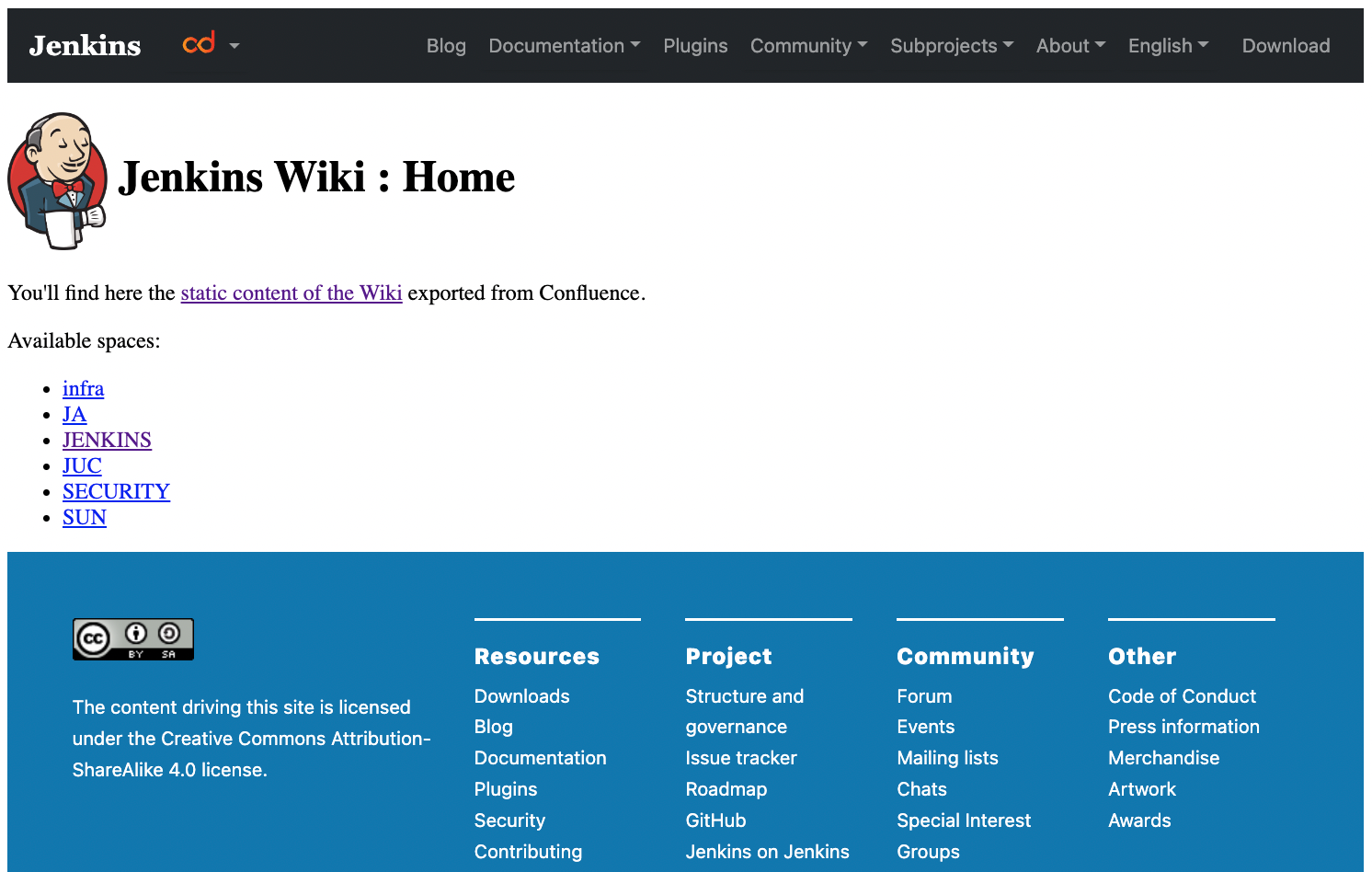Click the Jenkins butler mascot logo
This screenshot has width=1372, height=872.
pos(57,181)
